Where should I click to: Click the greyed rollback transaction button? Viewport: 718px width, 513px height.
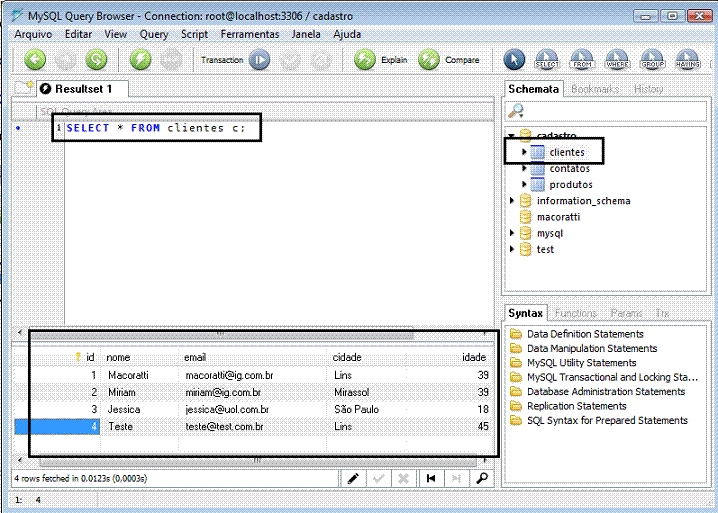point(321,60)
